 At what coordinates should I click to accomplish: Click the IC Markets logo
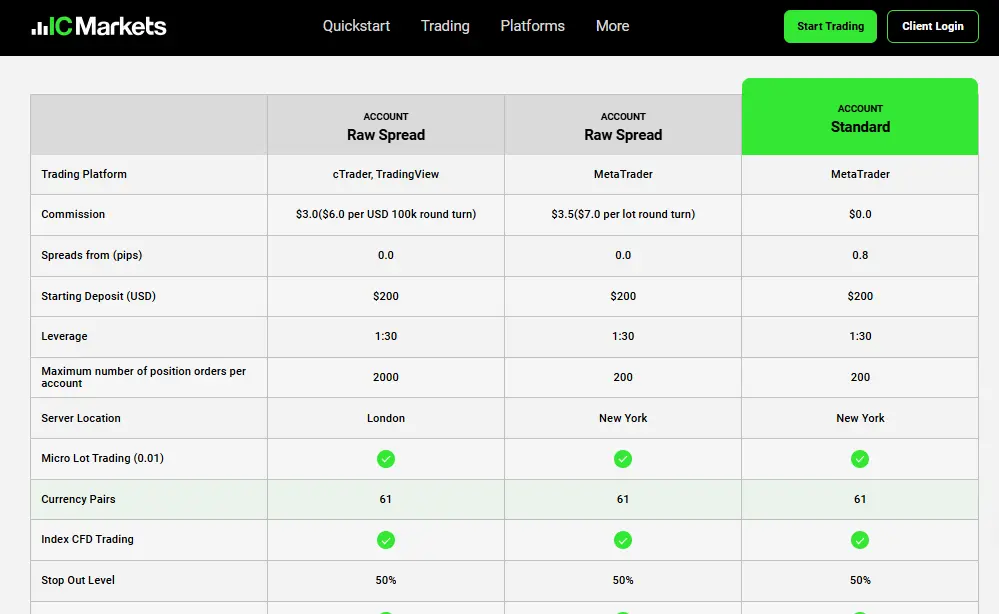point(99,26)
